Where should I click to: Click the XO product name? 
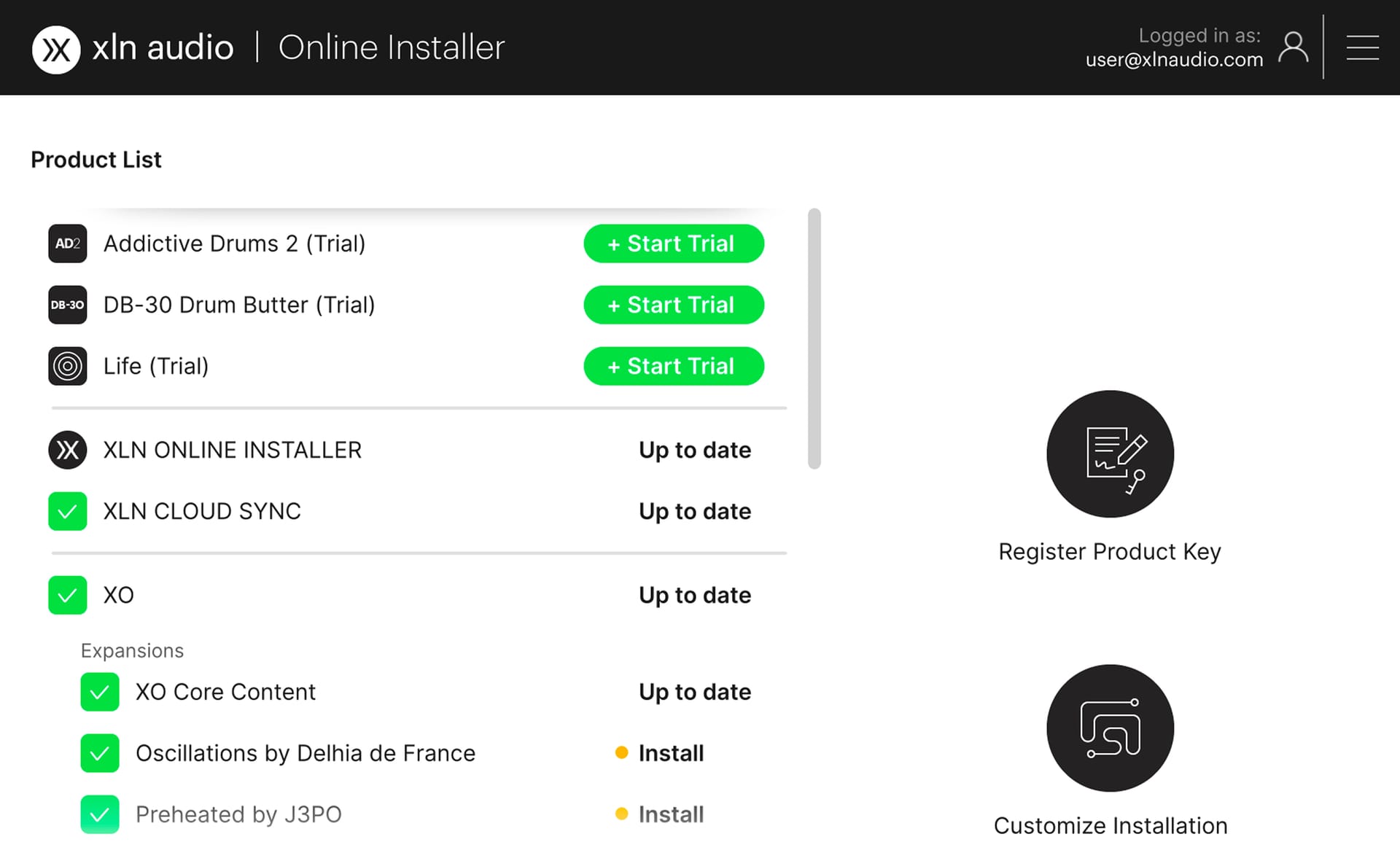(x=118, y=595)
